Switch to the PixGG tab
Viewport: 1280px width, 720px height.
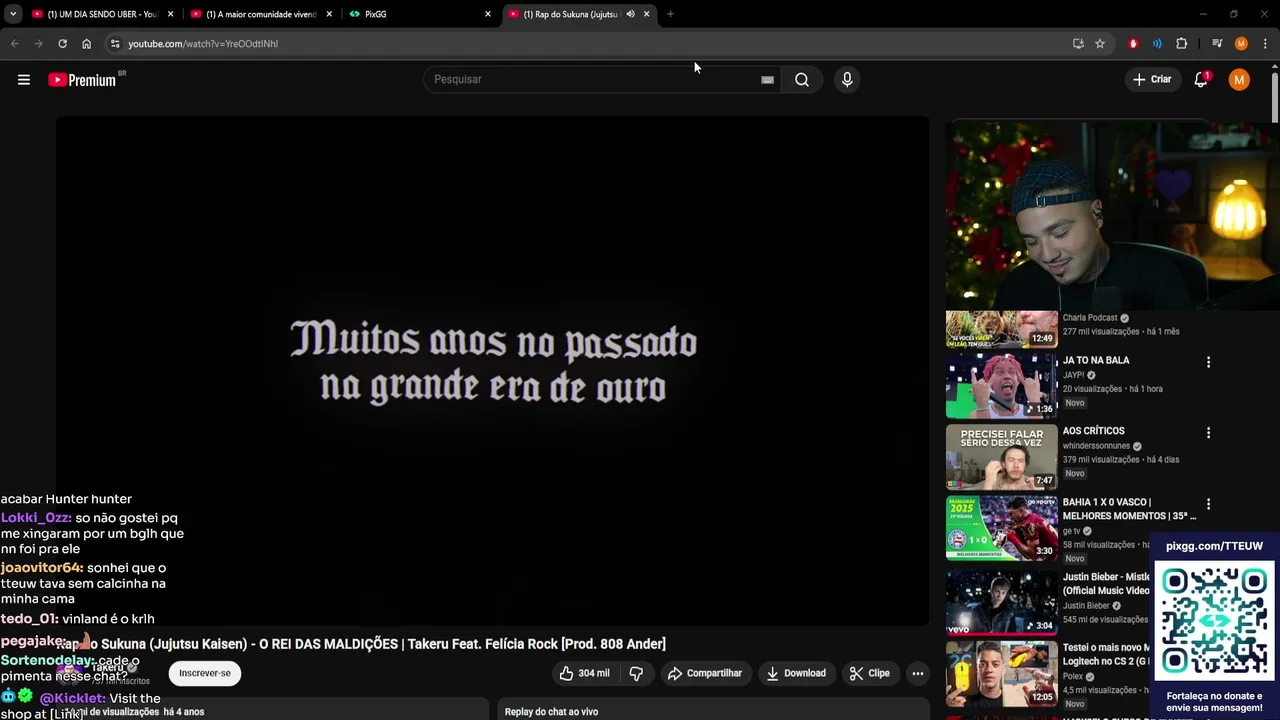pos(420,14)
